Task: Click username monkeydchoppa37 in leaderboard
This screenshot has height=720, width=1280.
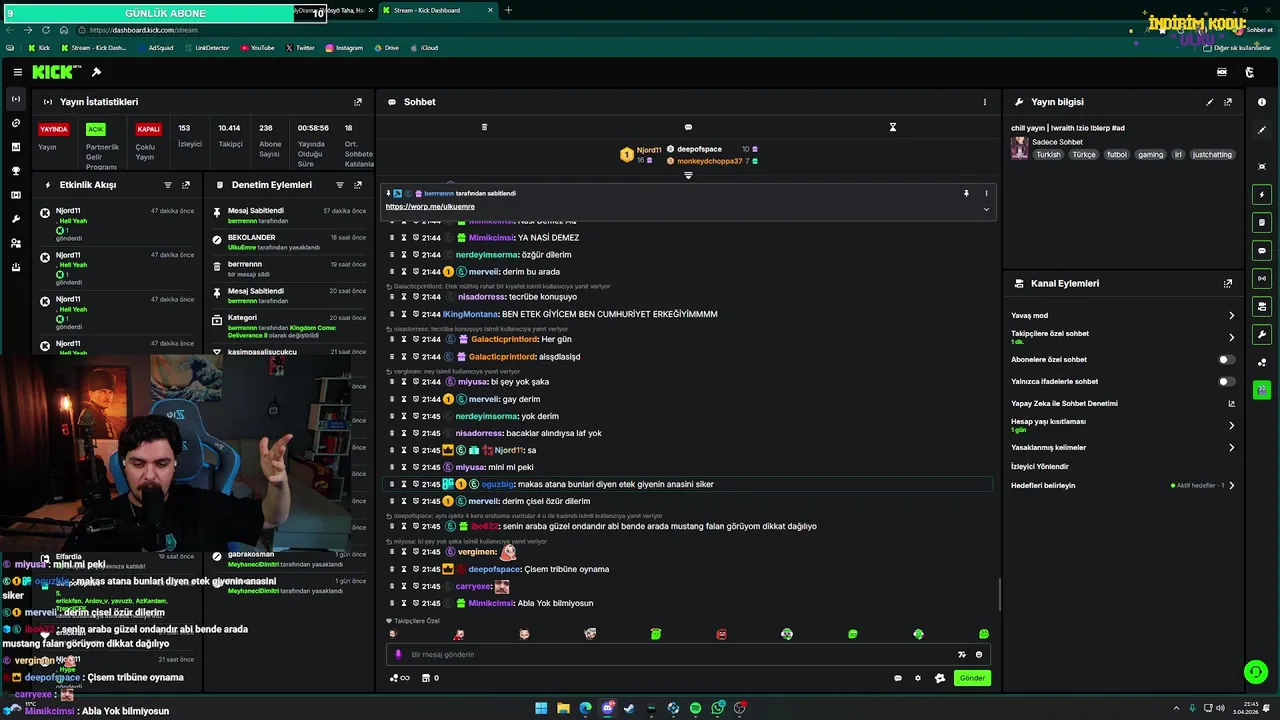Action: (x=710, y=161)
